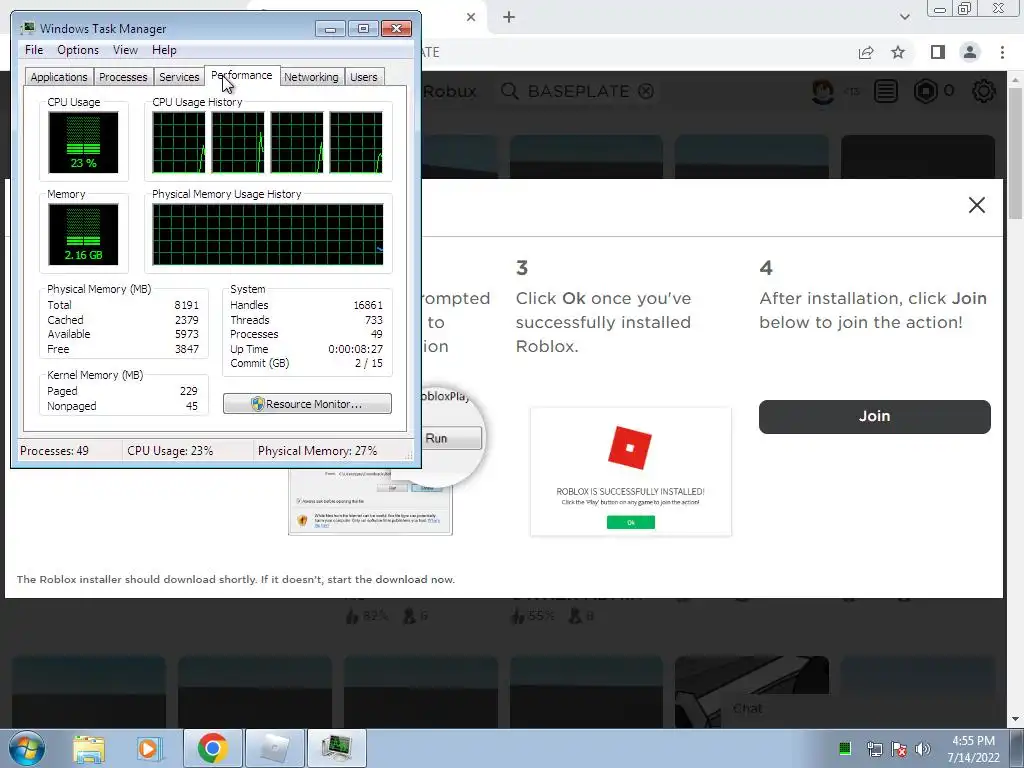The image size is (1024, 768).
Task: Close the current Chrome tab
Action: pyautogui.click(x=471, y=17)
